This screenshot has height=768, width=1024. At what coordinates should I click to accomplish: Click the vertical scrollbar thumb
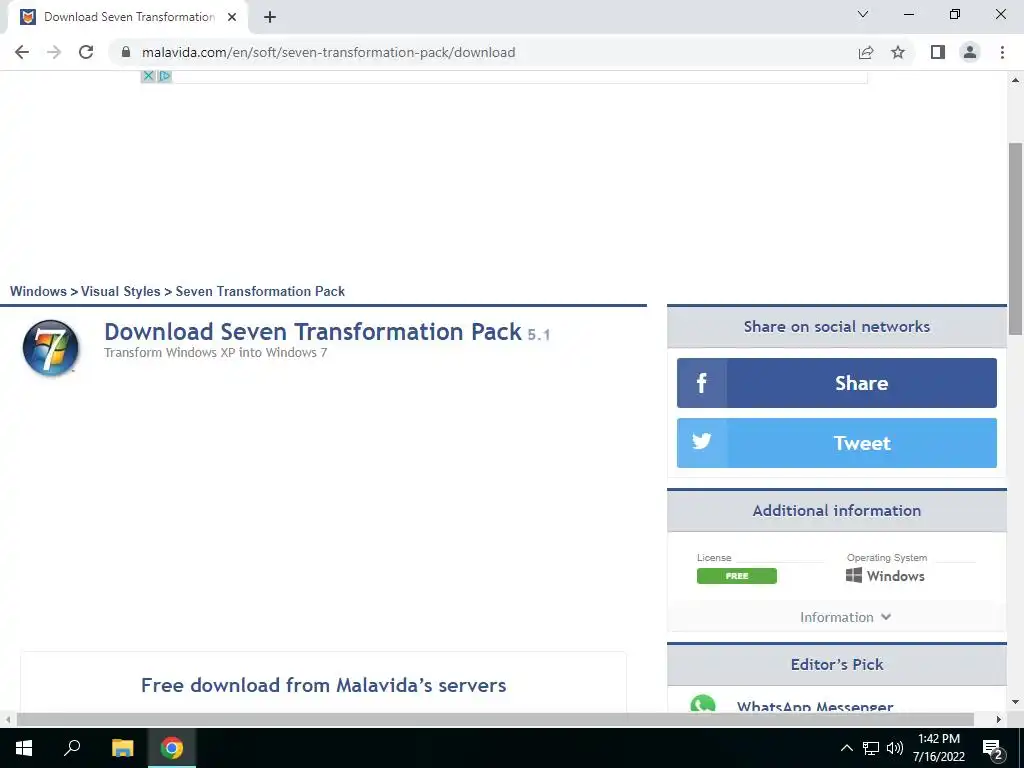tap(1016, 238)
